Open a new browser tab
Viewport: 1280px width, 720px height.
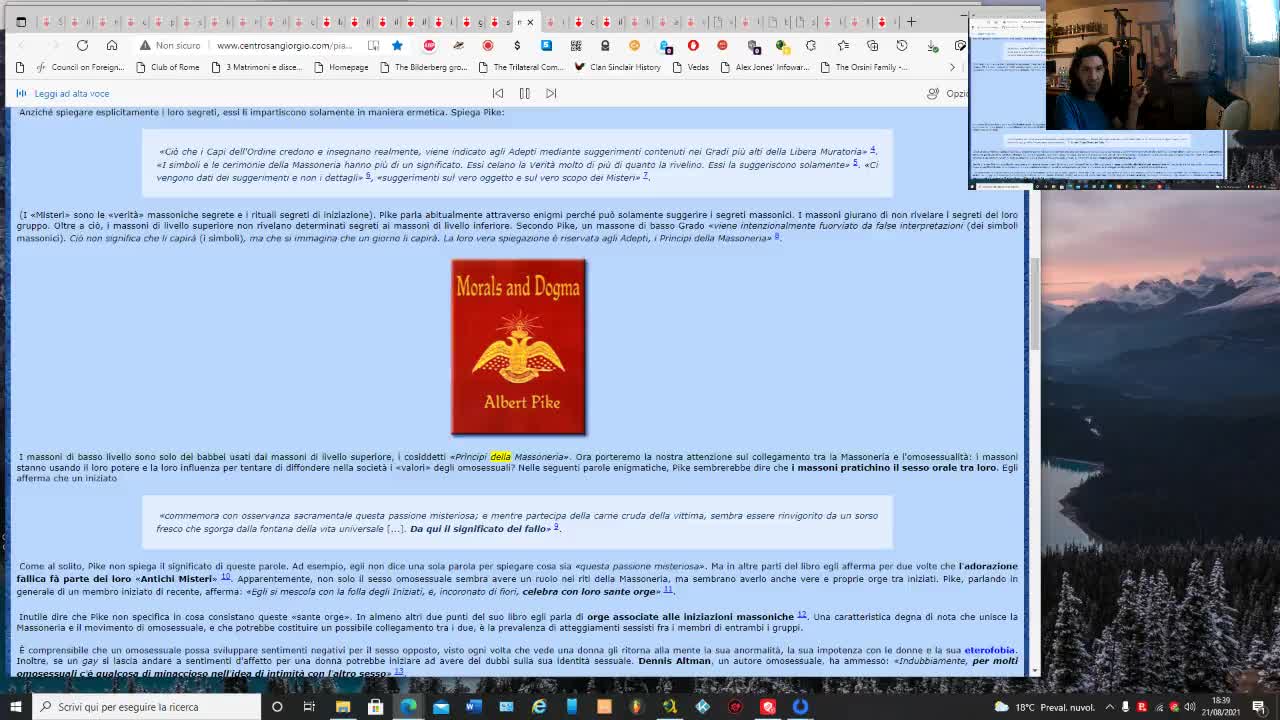(x=911, y=21)
